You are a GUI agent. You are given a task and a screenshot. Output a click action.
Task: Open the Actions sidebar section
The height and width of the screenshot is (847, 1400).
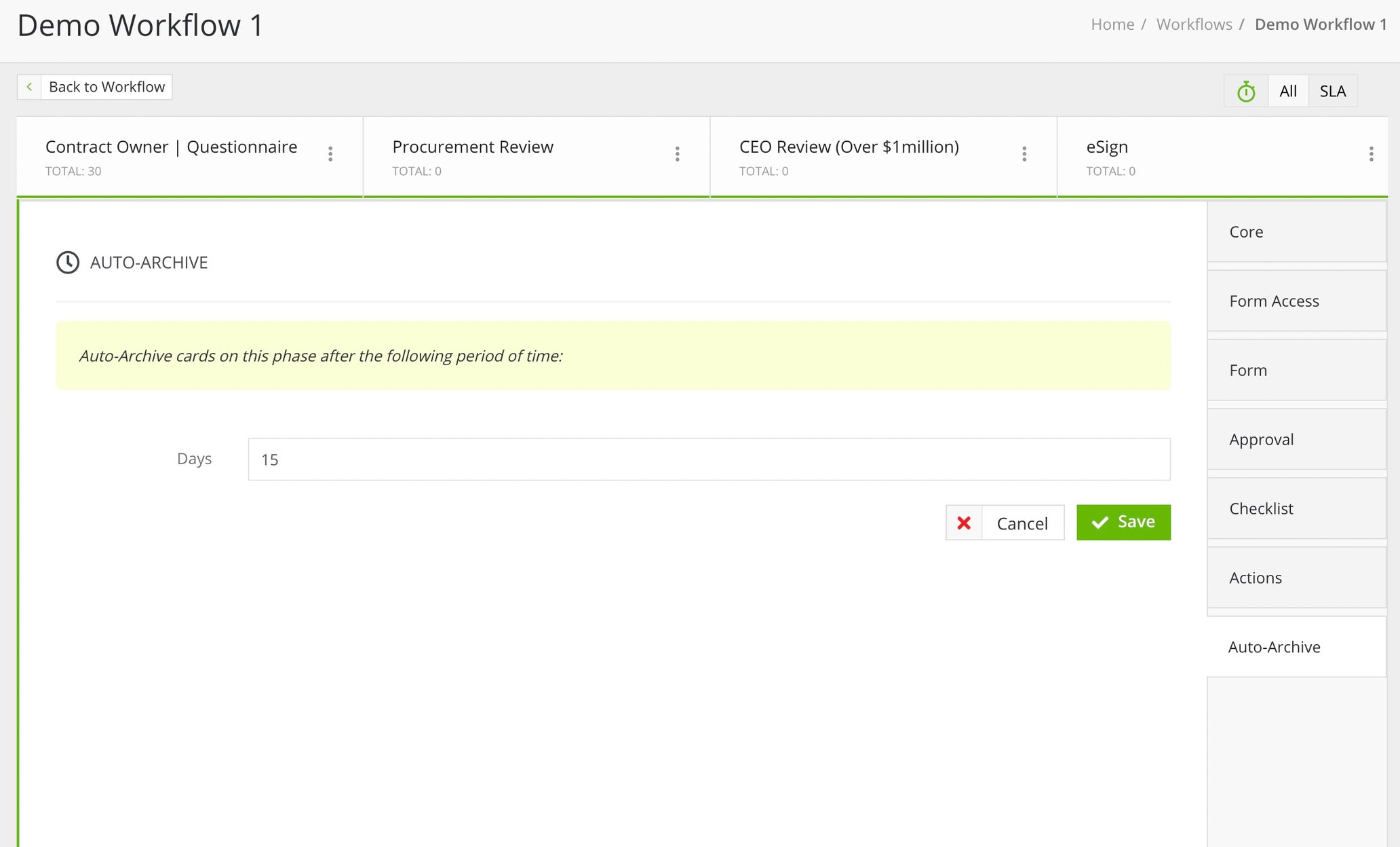1296,578
